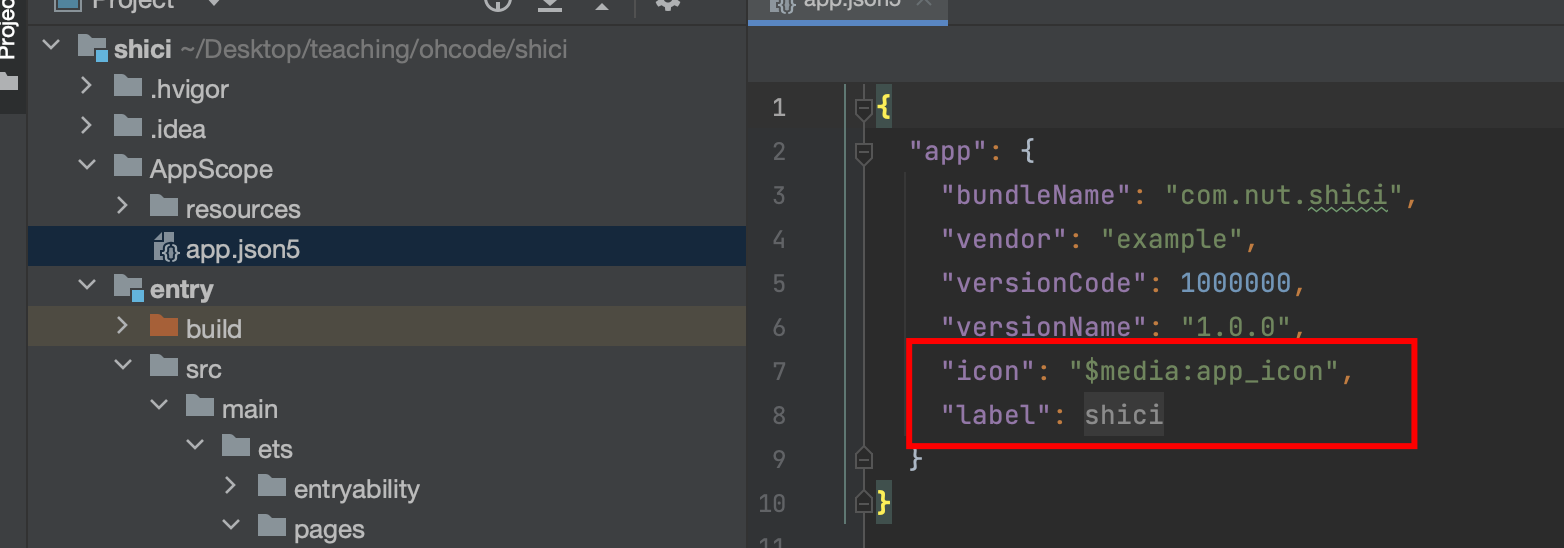Click the 1000000 number value

point(1236,283)
